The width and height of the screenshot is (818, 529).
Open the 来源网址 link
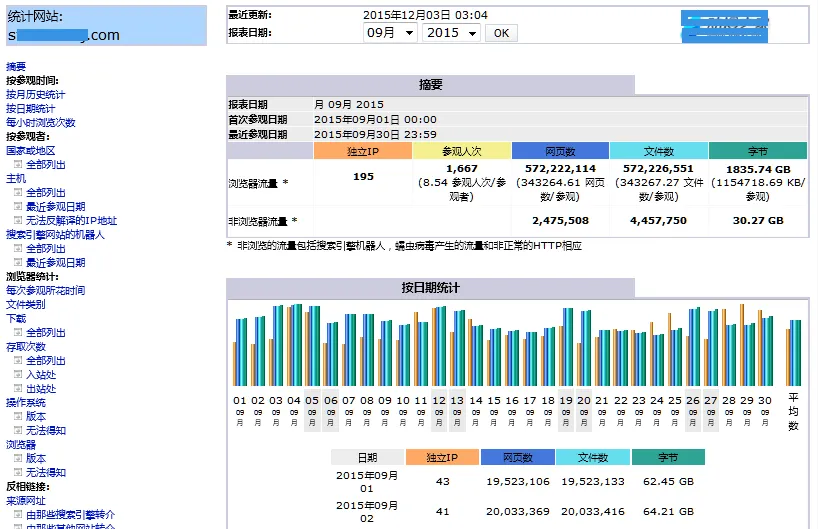click(x=26, y=501)
